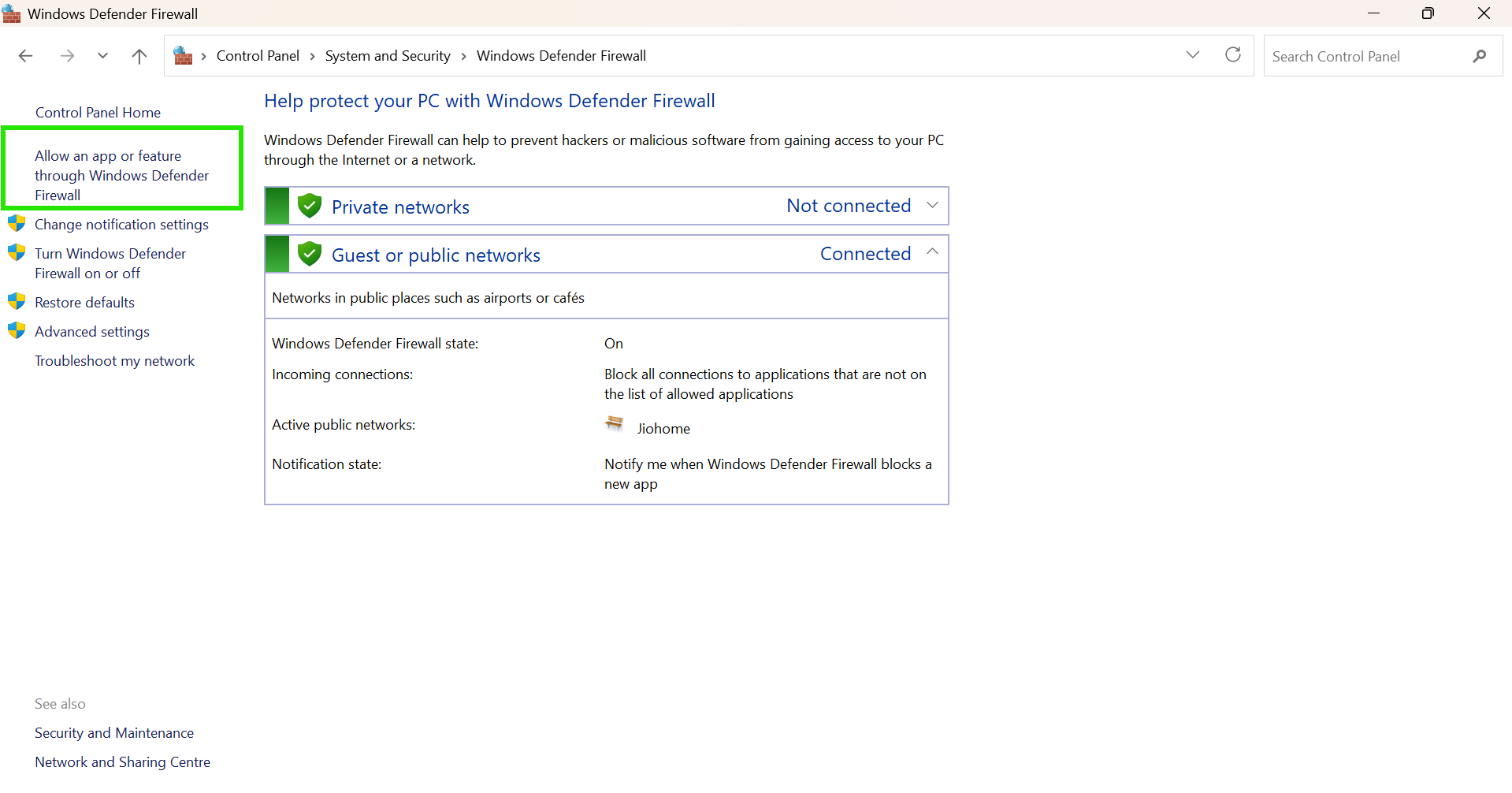
Task: Click Guest or public networks heading
Action: (x=436, y=255)
